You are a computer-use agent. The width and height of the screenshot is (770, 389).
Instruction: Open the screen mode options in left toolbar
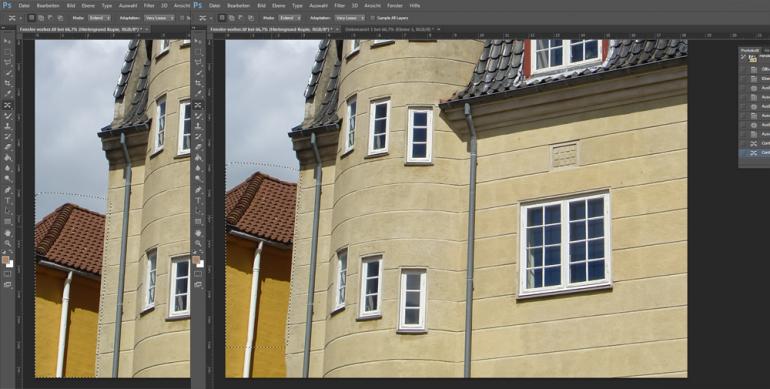coord(8,284)
